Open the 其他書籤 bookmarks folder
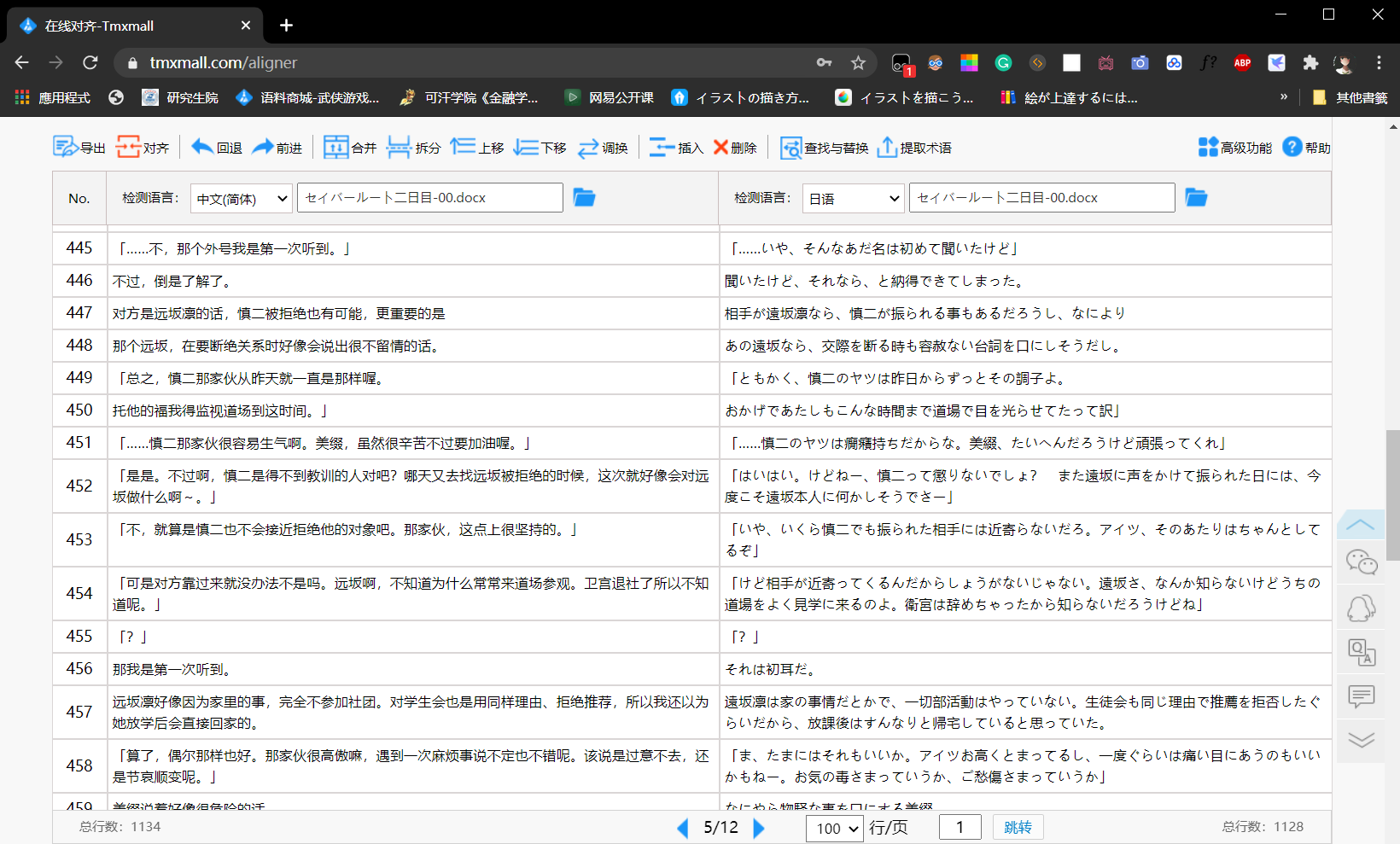 [x=1350, y=97]
